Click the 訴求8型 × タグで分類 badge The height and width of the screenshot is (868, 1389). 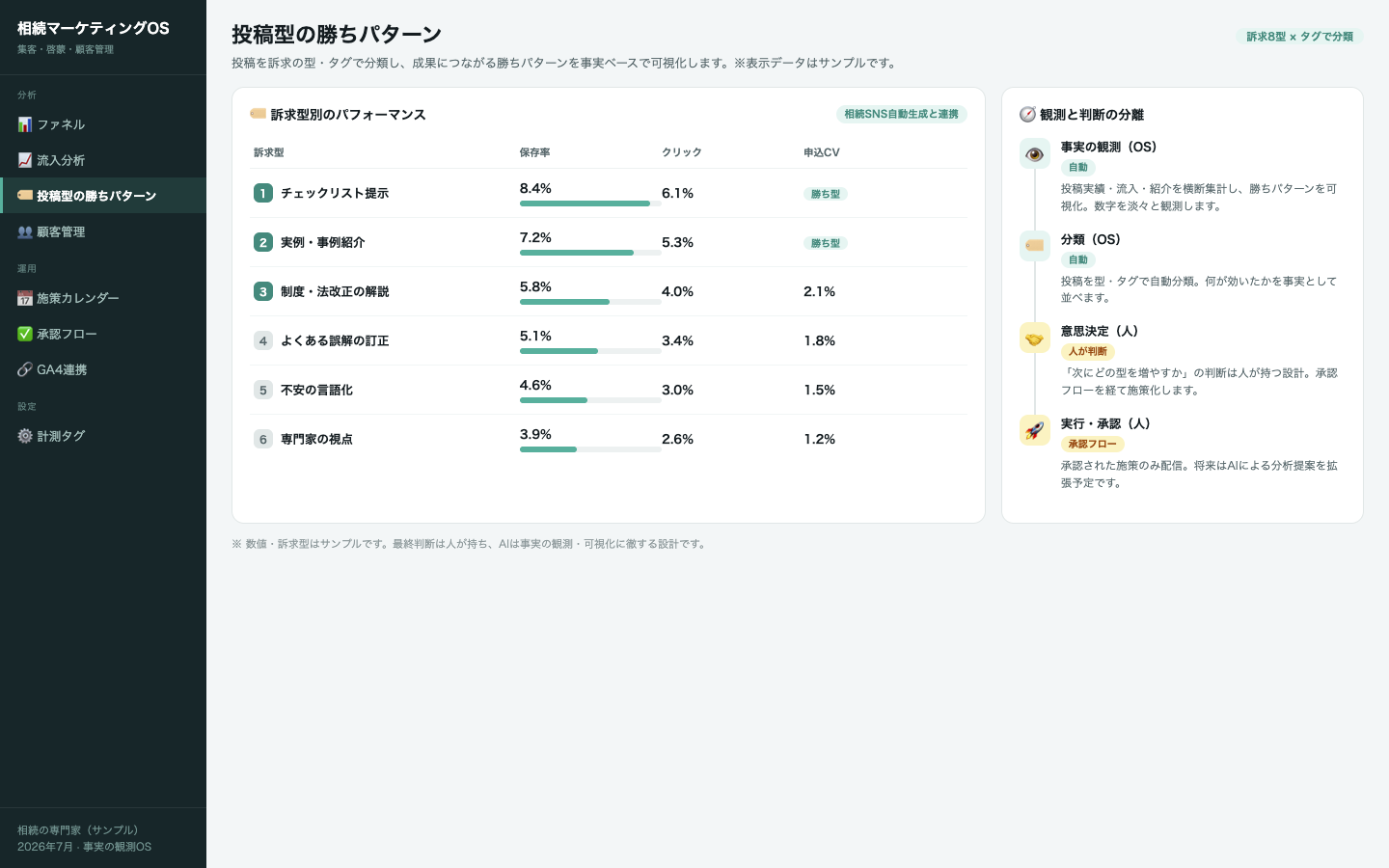[x=1299, y=37]
